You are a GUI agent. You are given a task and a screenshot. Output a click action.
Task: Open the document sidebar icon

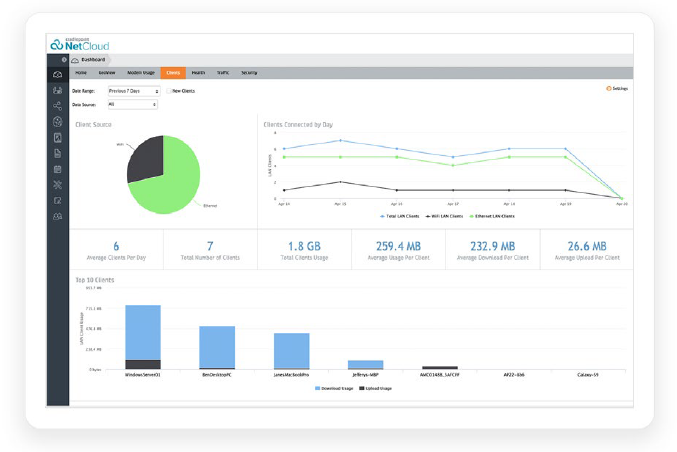pos(57,153)
